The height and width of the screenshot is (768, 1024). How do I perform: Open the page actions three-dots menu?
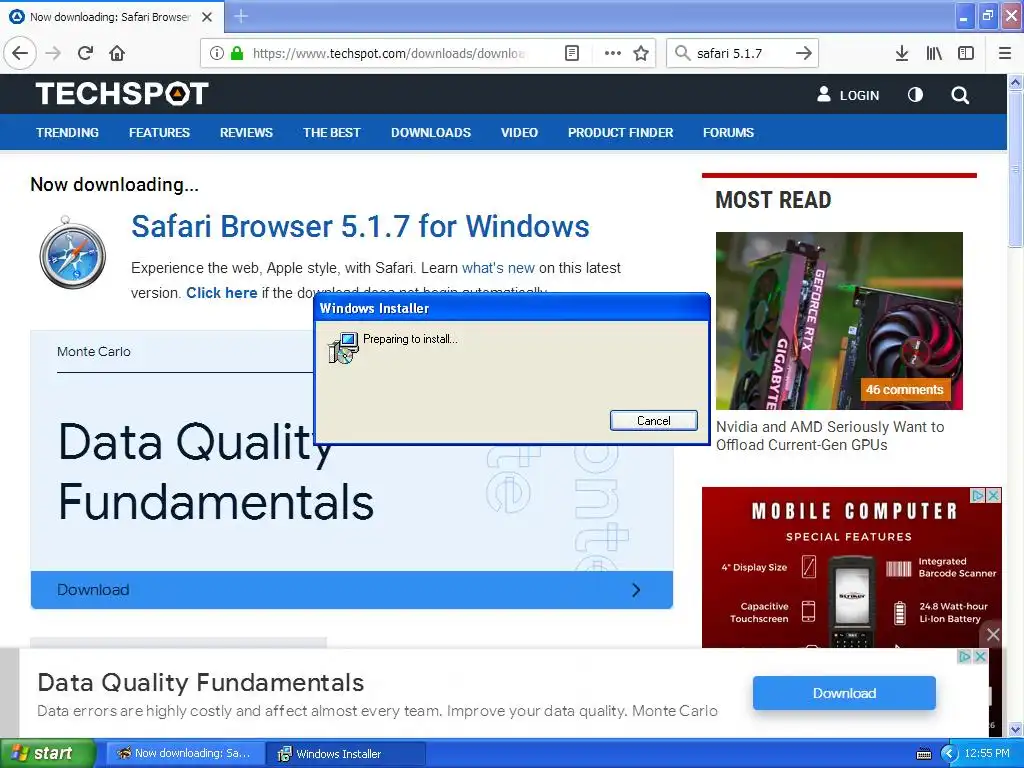(613, 53)
